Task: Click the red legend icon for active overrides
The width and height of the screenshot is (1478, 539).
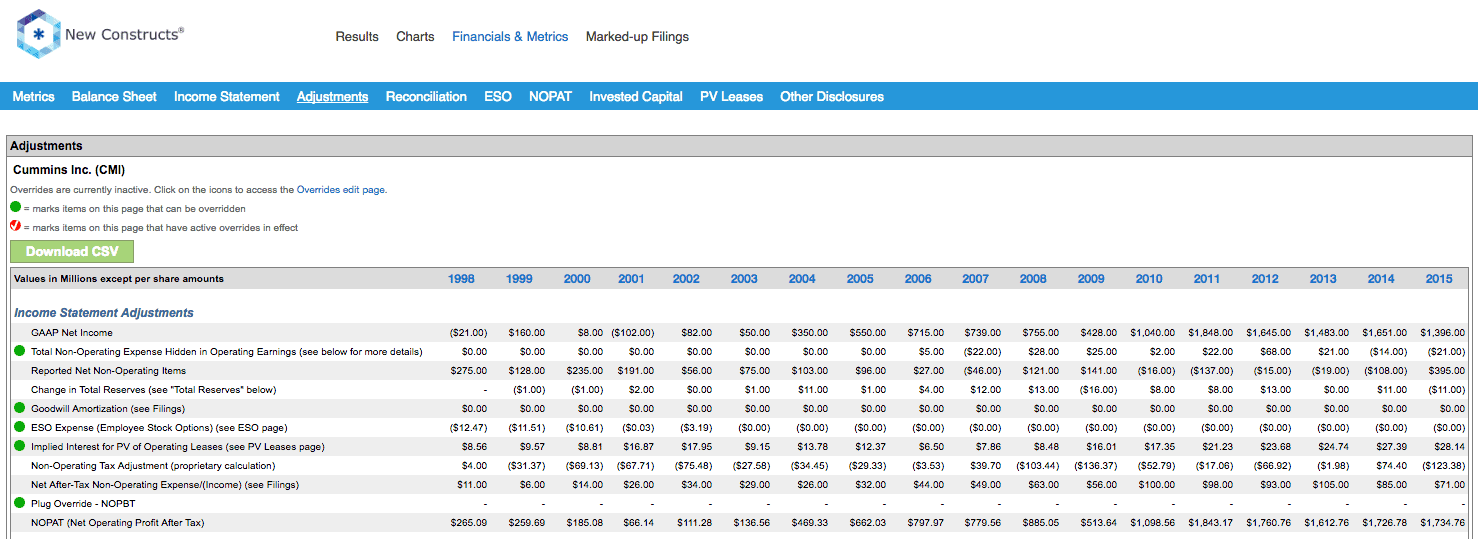Action: point(15,227)
